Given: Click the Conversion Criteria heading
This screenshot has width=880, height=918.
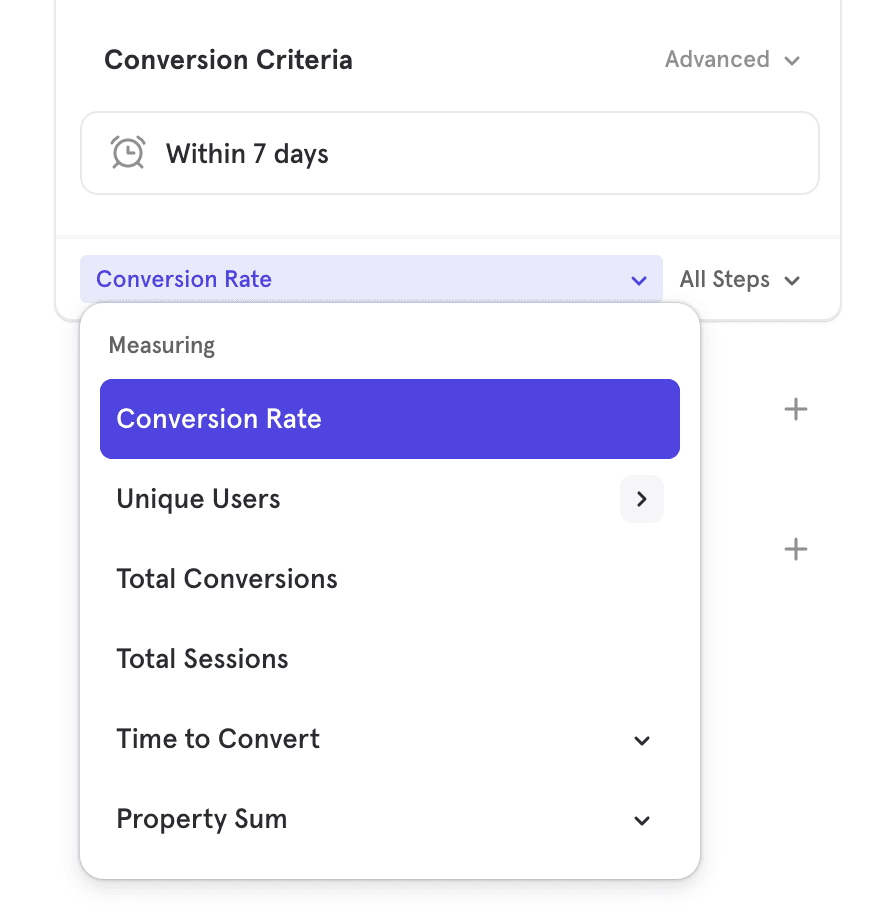Looking at the screenshot, I should click(228, 60).
